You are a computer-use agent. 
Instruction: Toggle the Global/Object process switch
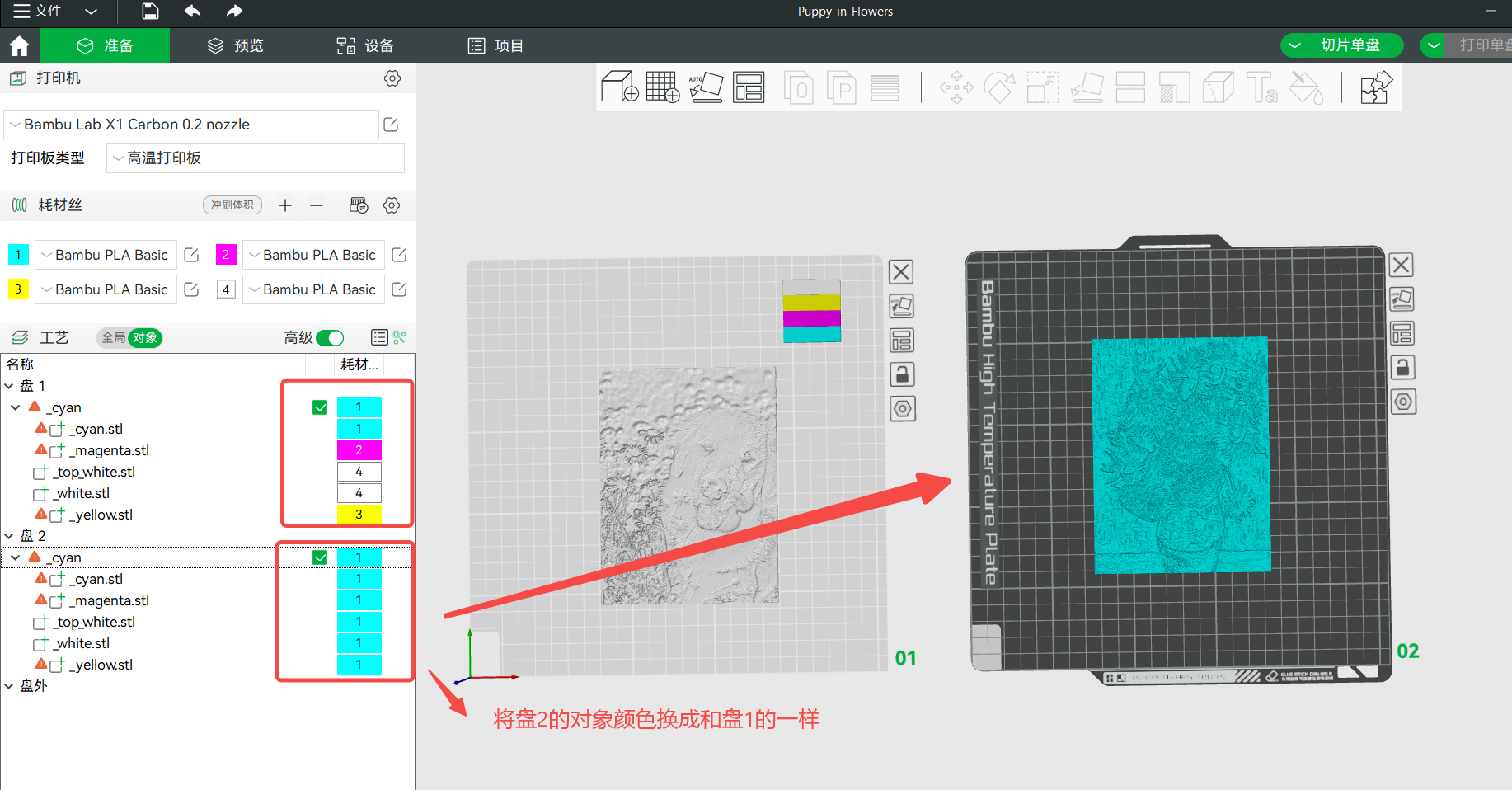coord(129,338)
